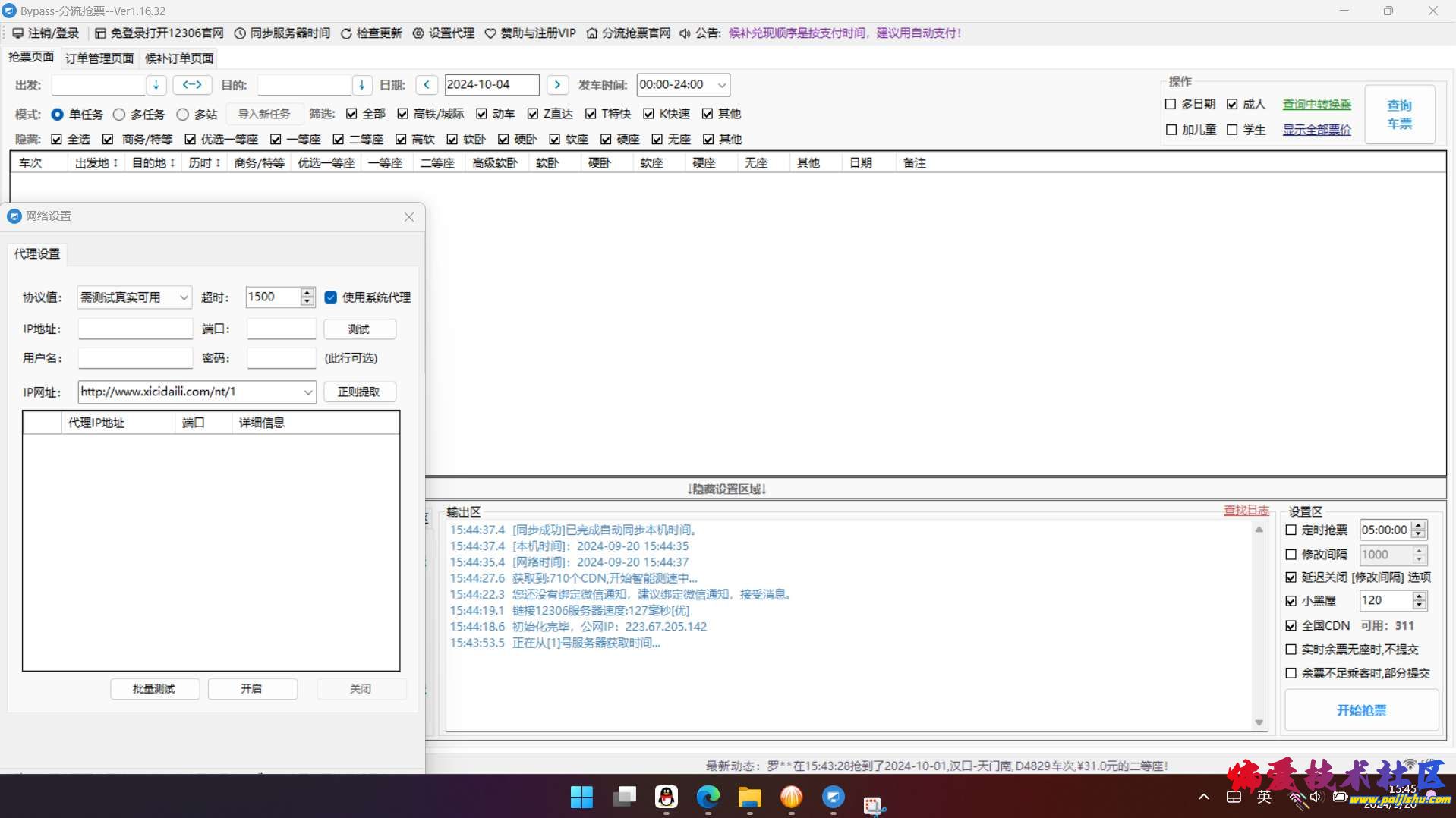1456x818 pixels.
Task: Click the 同步服务器时间 clock icon
Action: tap(240, 33)
